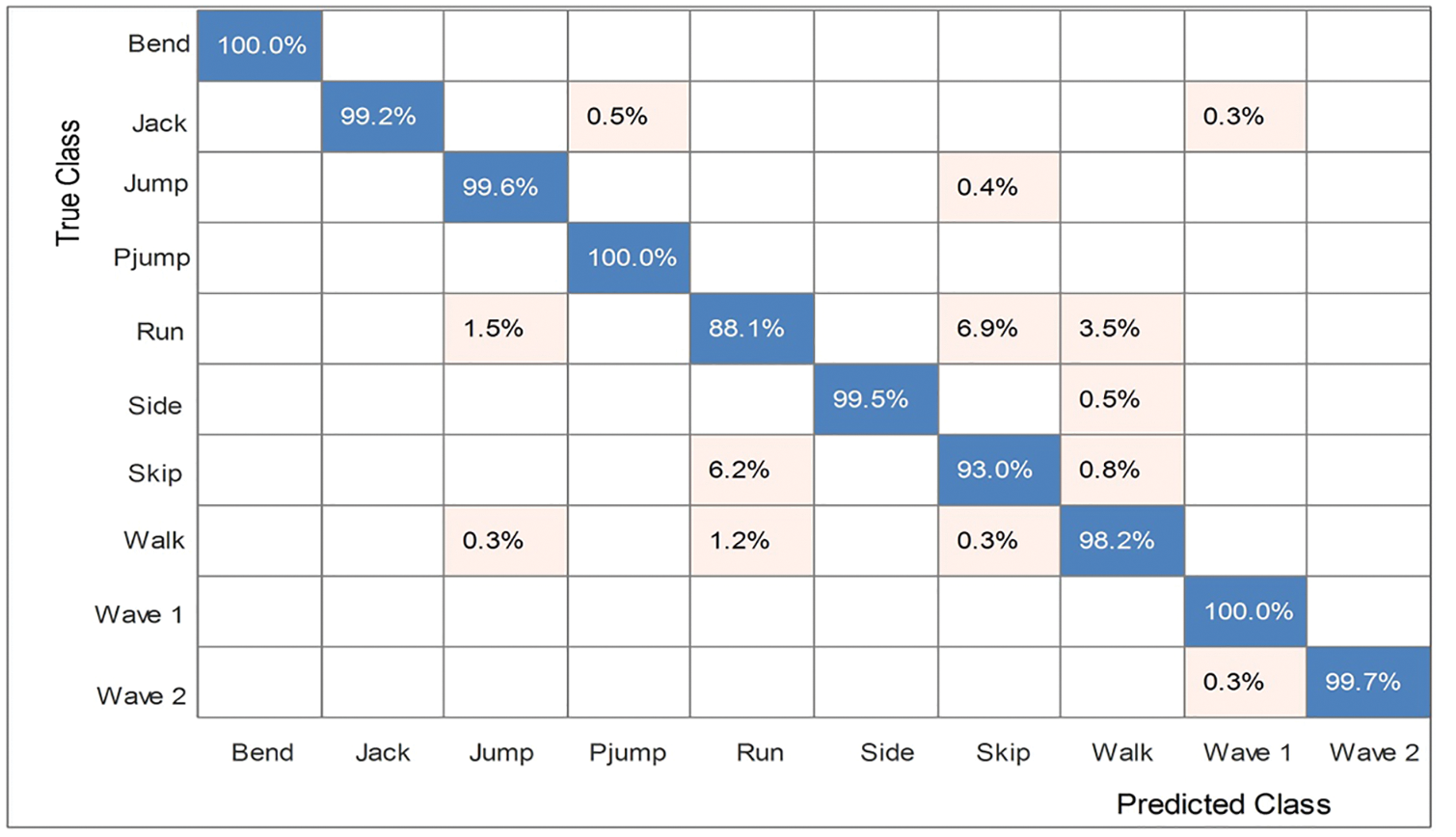Select the 0.5% Jack-as-Pjump cell
The image size is (1456, 837).
629,117
